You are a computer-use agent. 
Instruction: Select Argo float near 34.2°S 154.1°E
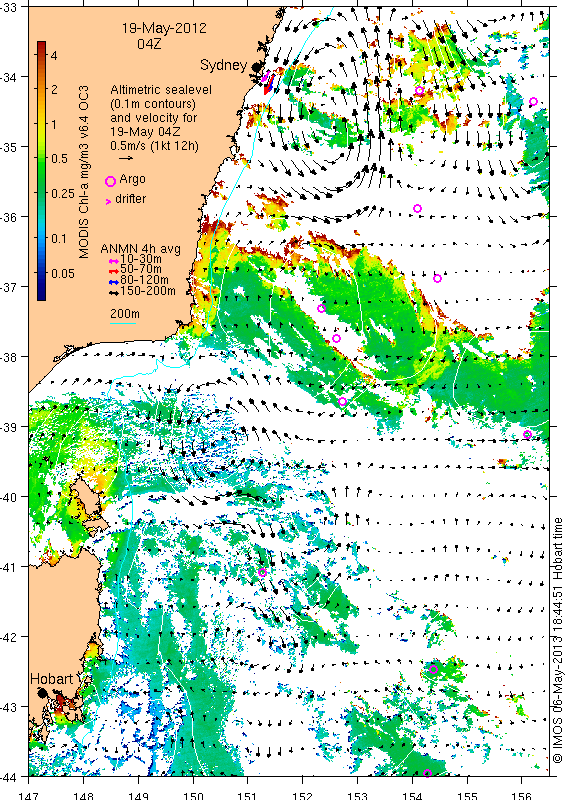pyautogui.click(x=419, y=91)
